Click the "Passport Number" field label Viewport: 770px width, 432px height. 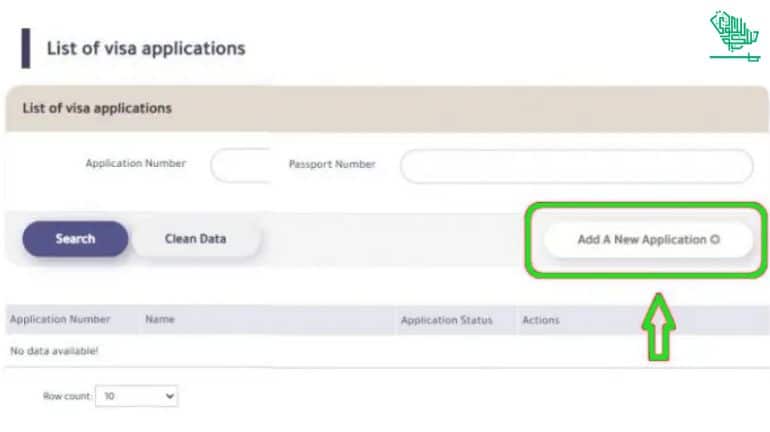coord(332,164)
